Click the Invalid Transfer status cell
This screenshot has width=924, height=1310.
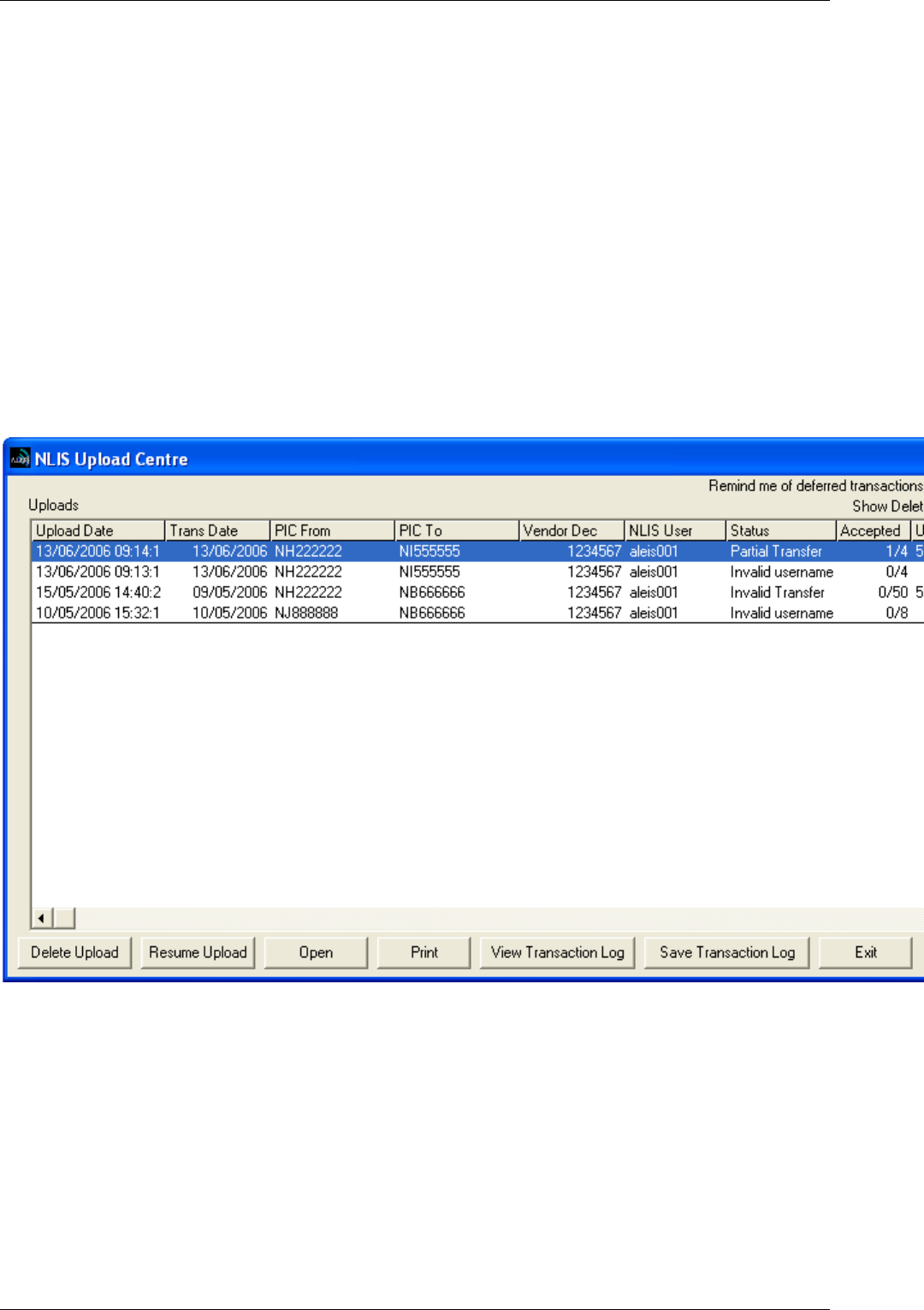point(778,593)
